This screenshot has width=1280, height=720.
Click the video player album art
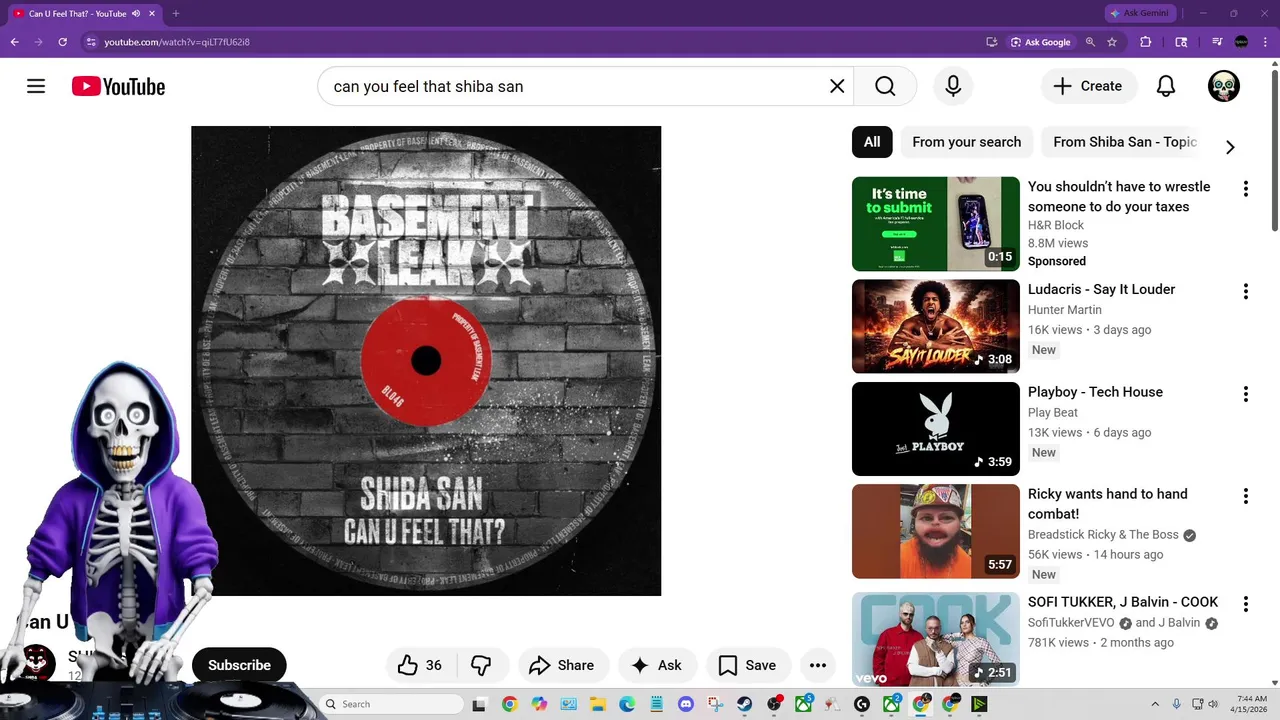click(426, 361)
